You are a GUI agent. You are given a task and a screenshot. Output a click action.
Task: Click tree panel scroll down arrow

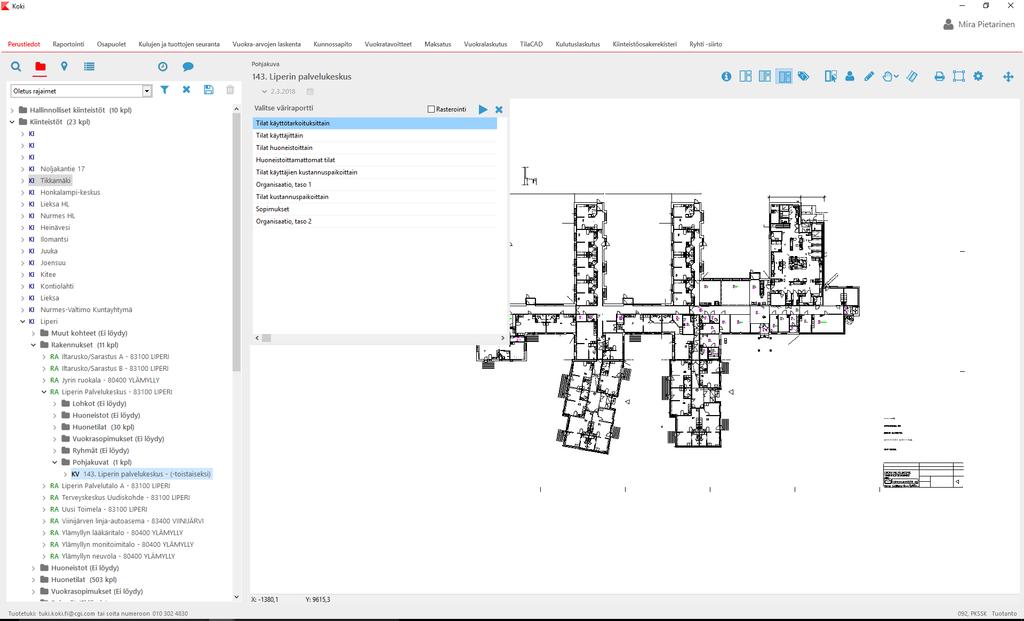[236, 597]
